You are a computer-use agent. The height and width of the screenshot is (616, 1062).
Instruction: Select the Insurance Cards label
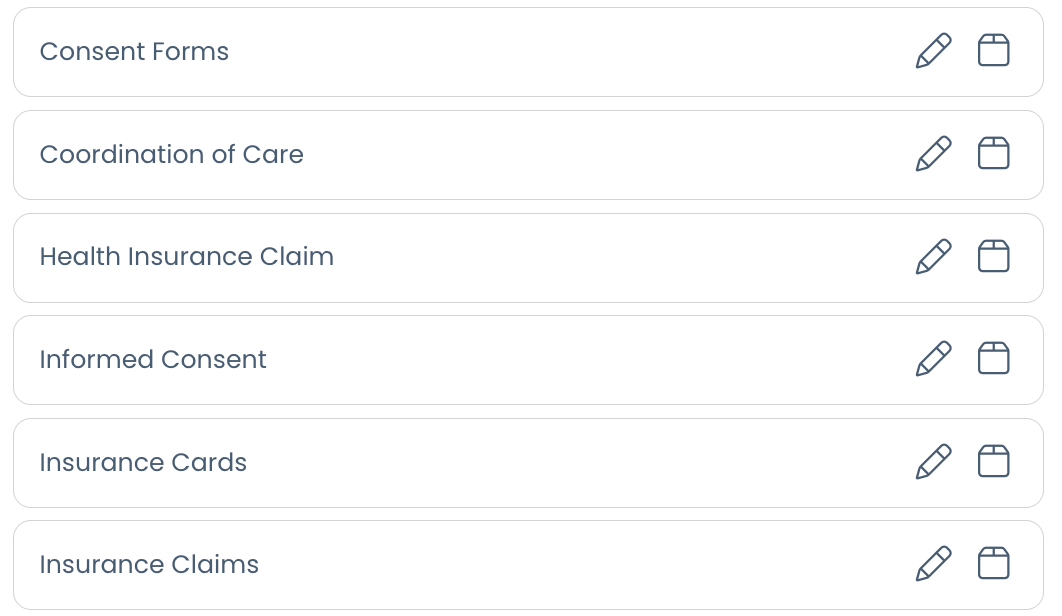click(143, 463)
